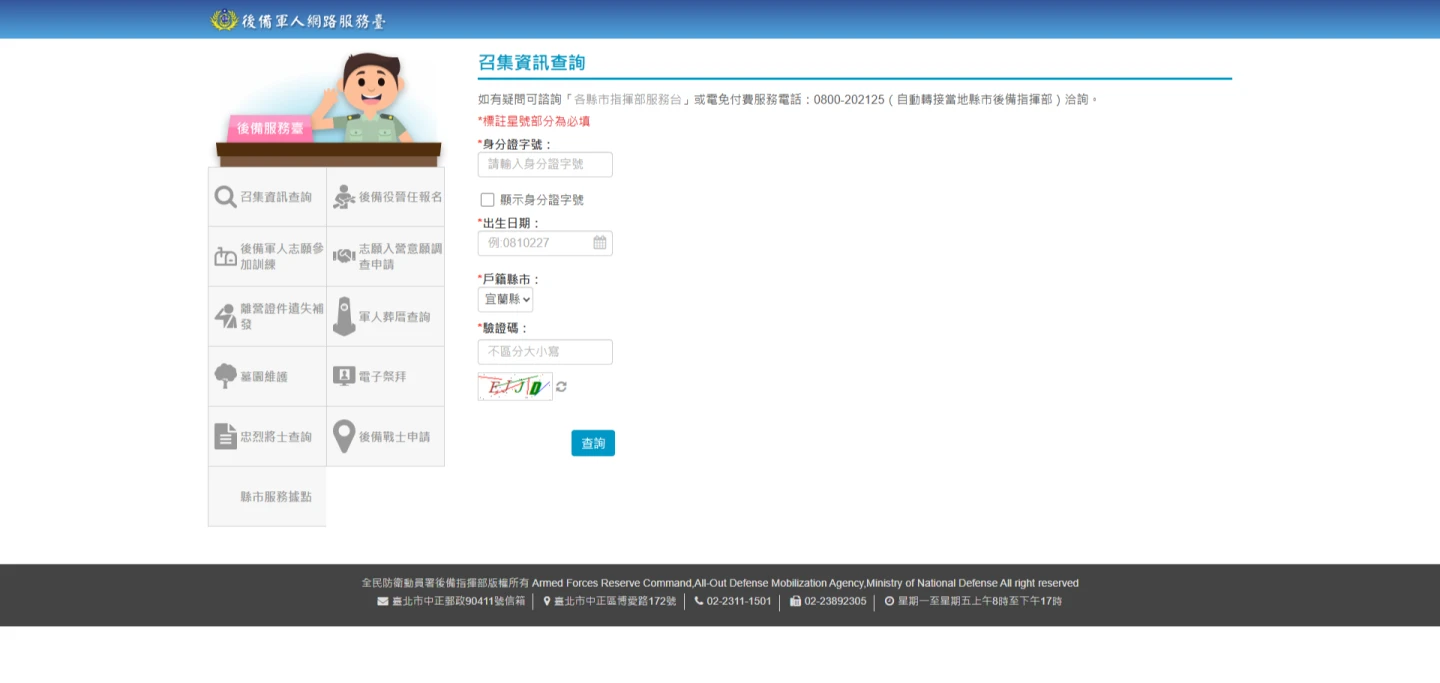The image size is (1440, 683).
Task: Open the 墓園維護 tree icon
Action: (225, 377)
